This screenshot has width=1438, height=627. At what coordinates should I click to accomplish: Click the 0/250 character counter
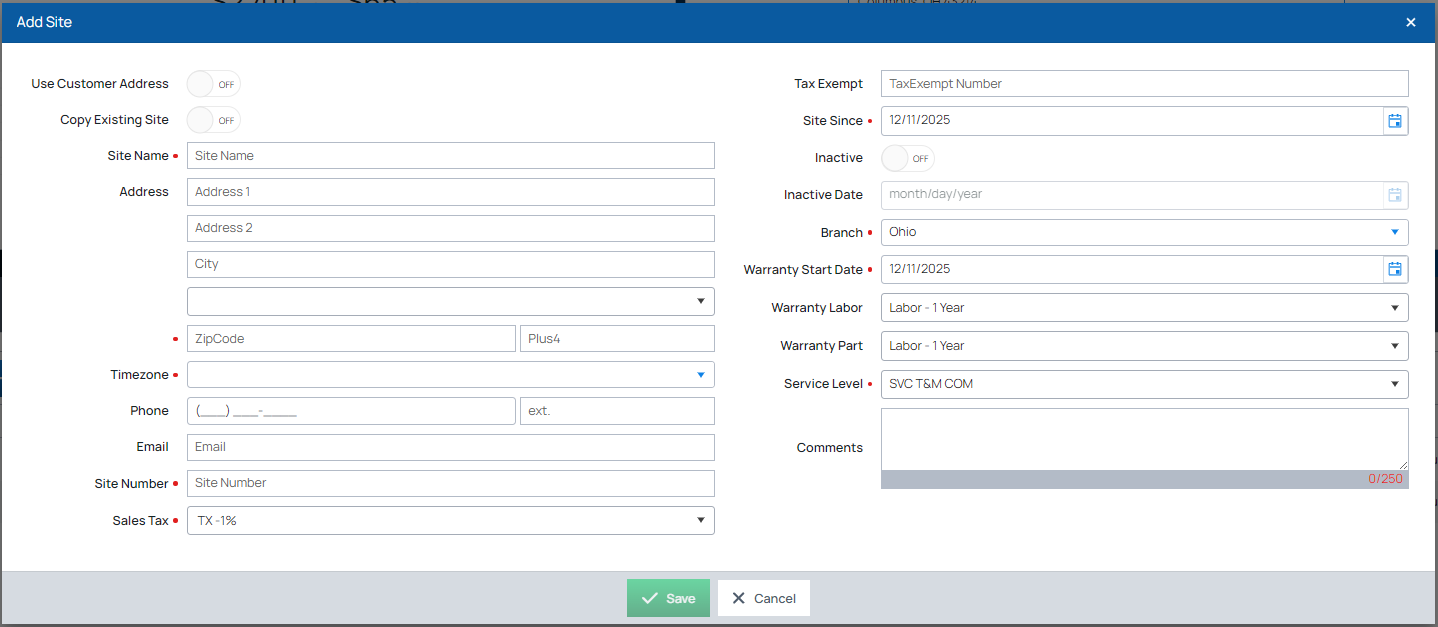(x=1386, y=479)
